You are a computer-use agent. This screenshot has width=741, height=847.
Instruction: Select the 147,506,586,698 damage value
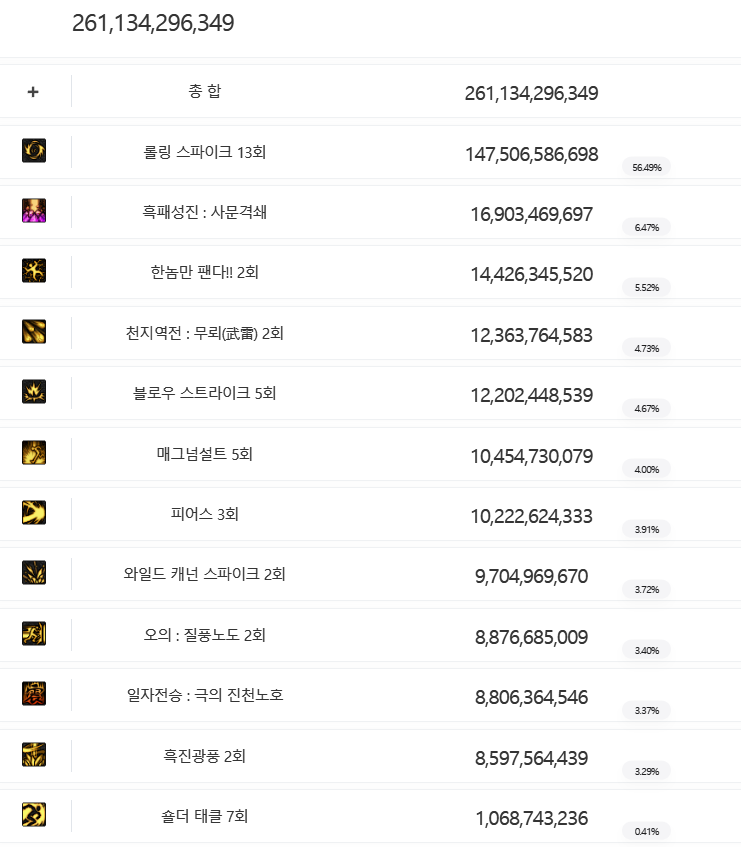[531, 154]
